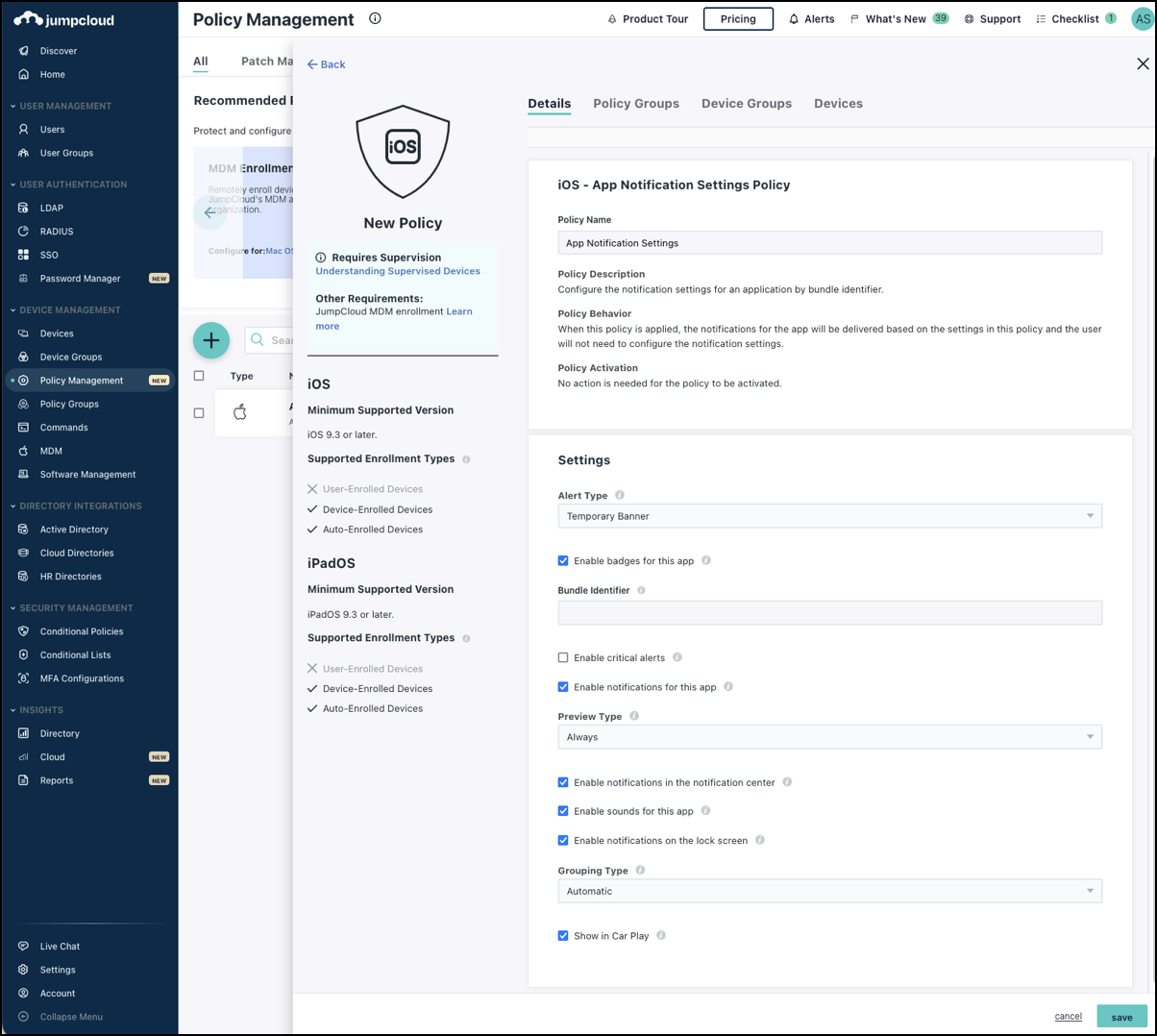Screen dimensions: 1157x1036
Task: Click the info icon next to Alert Type
Action: tap(620, 495)
